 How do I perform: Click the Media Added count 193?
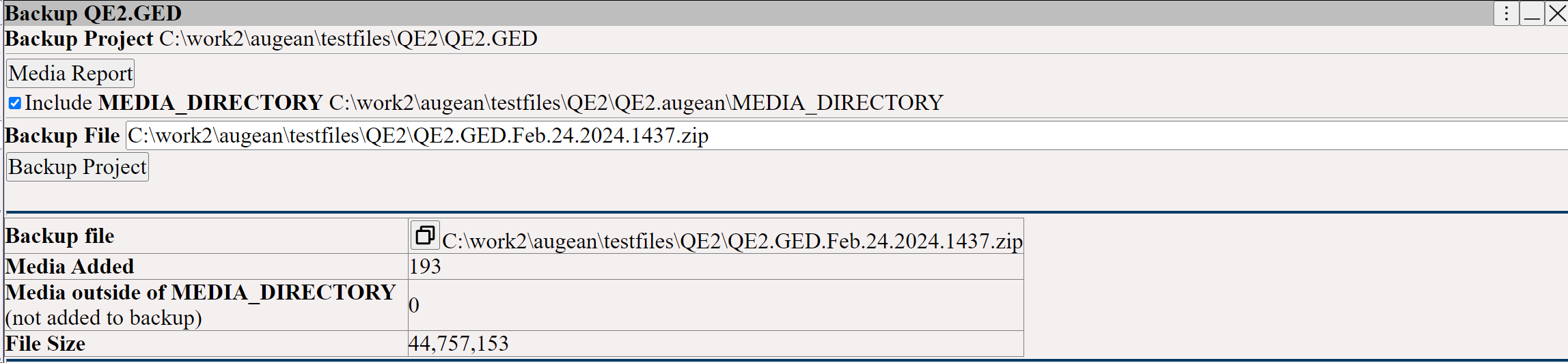tap(425, 267)
